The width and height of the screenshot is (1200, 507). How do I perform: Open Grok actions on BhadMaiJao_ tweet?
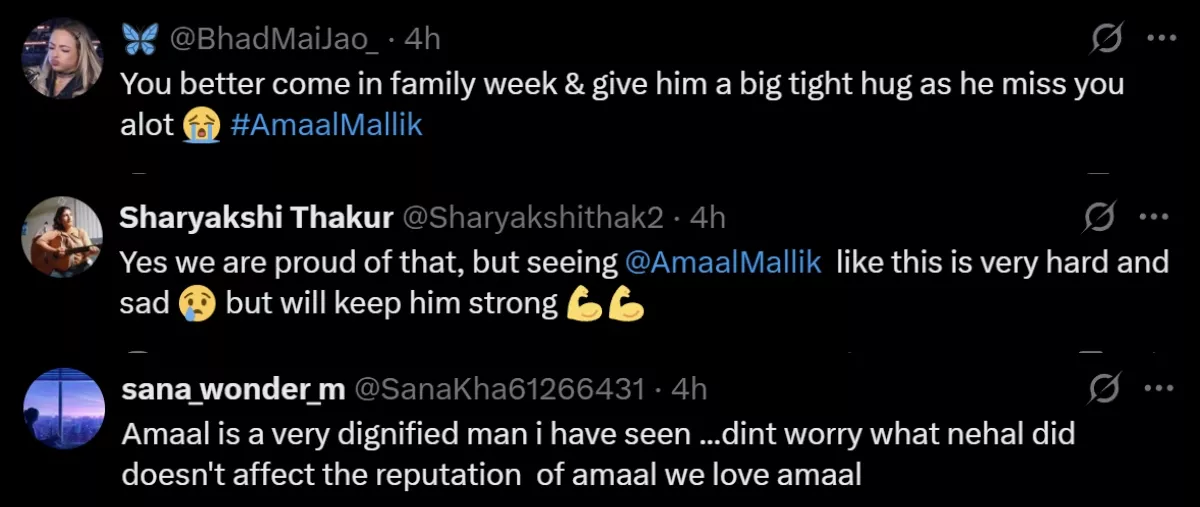1107,39
